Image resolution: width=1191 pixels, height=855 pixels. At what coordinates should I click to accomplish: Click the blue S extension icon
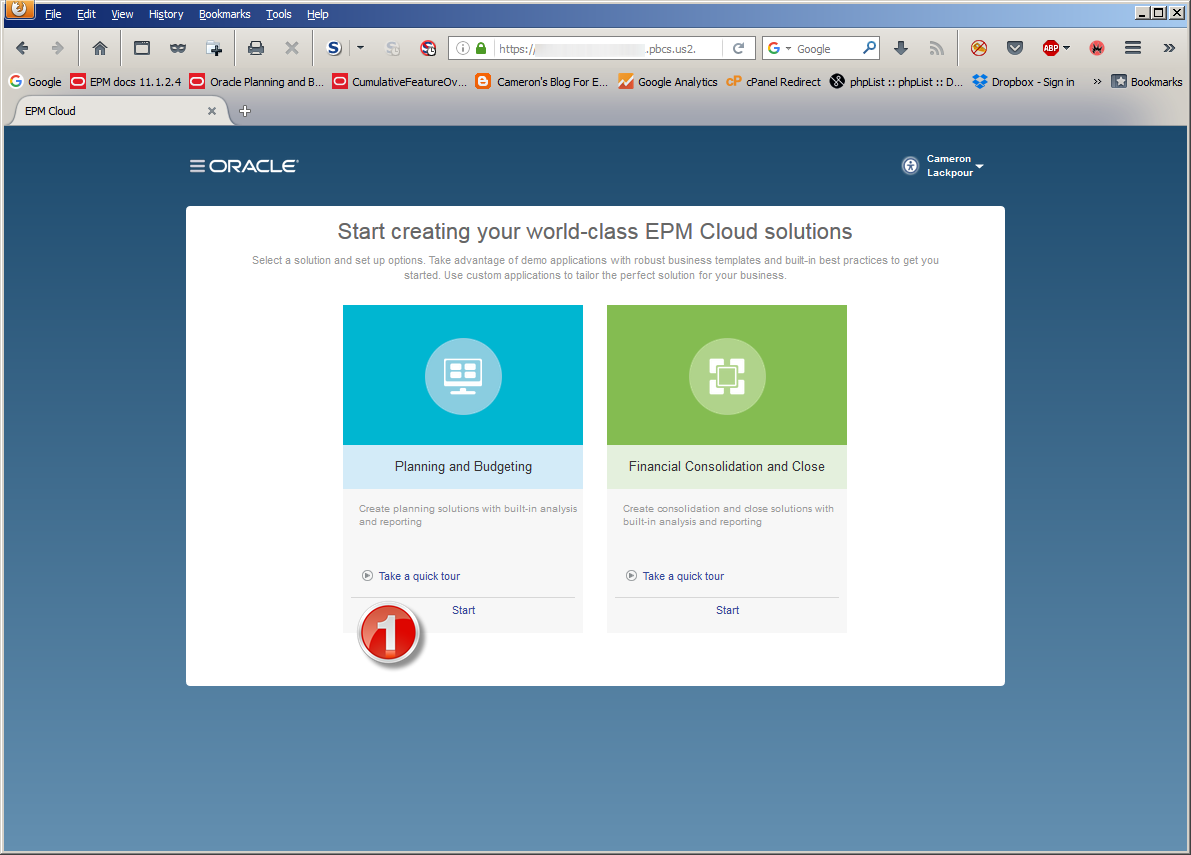(x=334, y=48)
